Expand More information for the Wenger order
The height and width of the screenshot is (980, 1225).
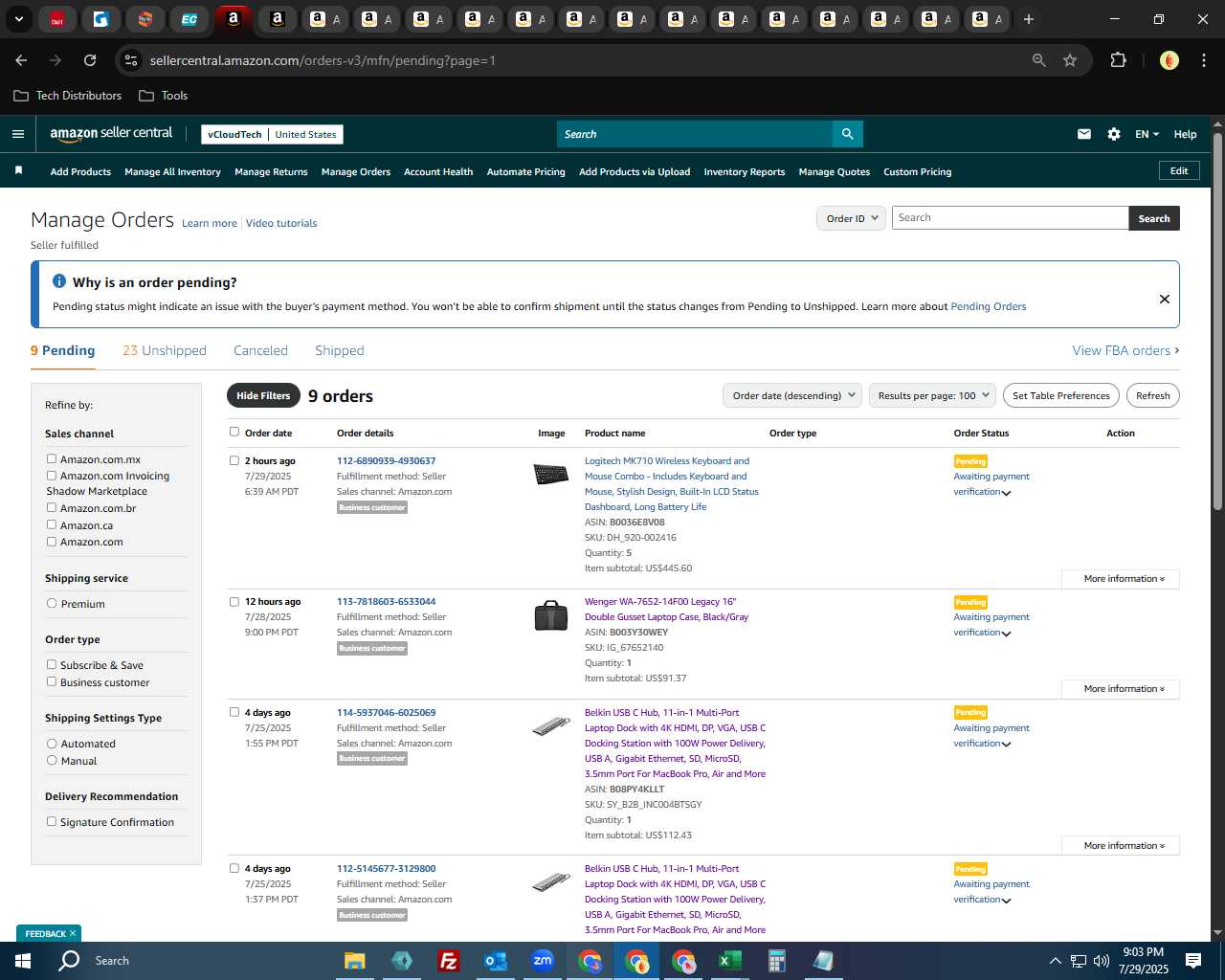pyautogui.click(x=1121, y=689)
